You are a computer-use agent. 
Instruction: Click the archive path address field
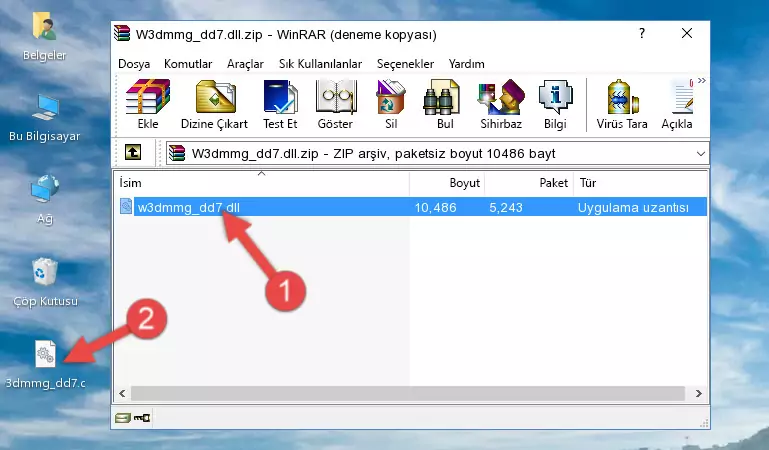pyautogui.click(x=437, y=154)
